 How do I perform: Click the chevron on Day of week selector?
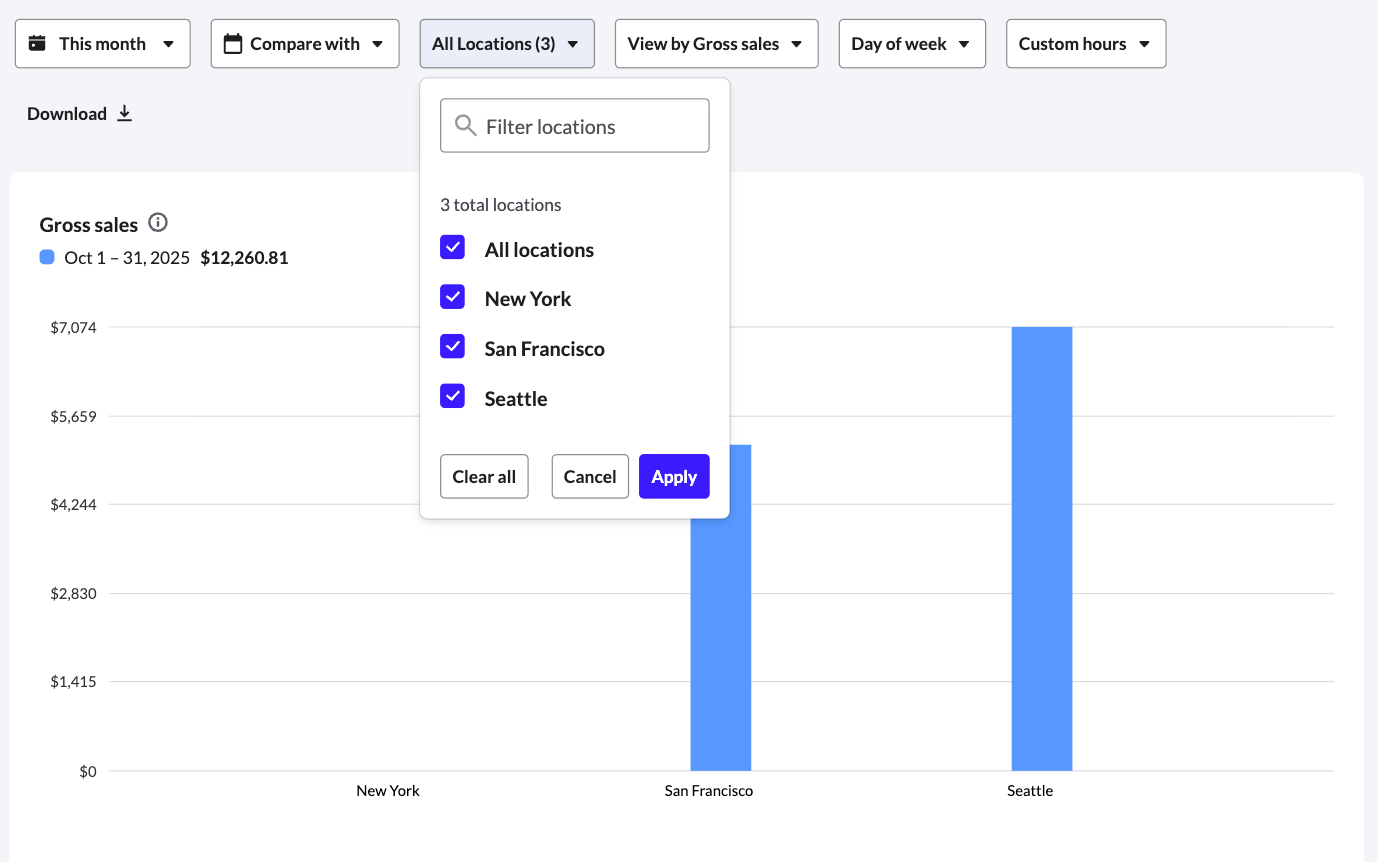[963, 43]
